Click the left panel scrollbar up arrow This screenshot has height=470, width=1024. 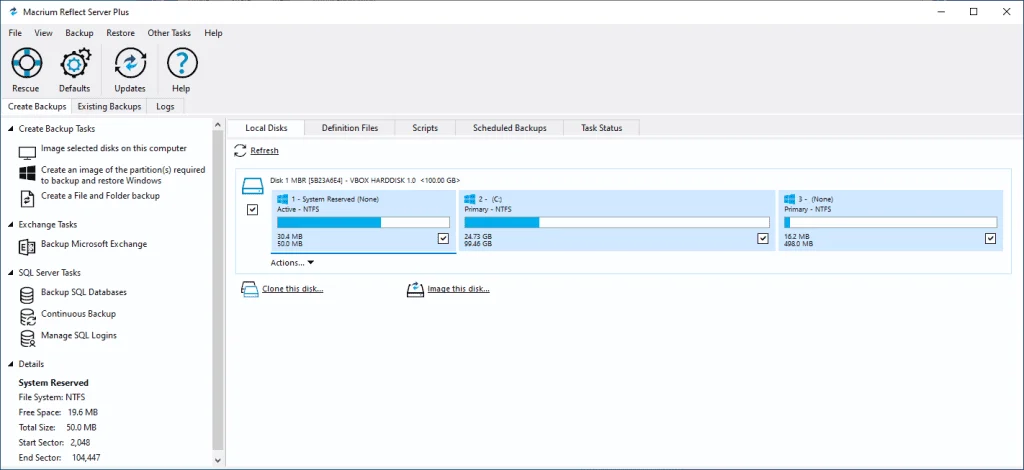[x=218, y=125]
